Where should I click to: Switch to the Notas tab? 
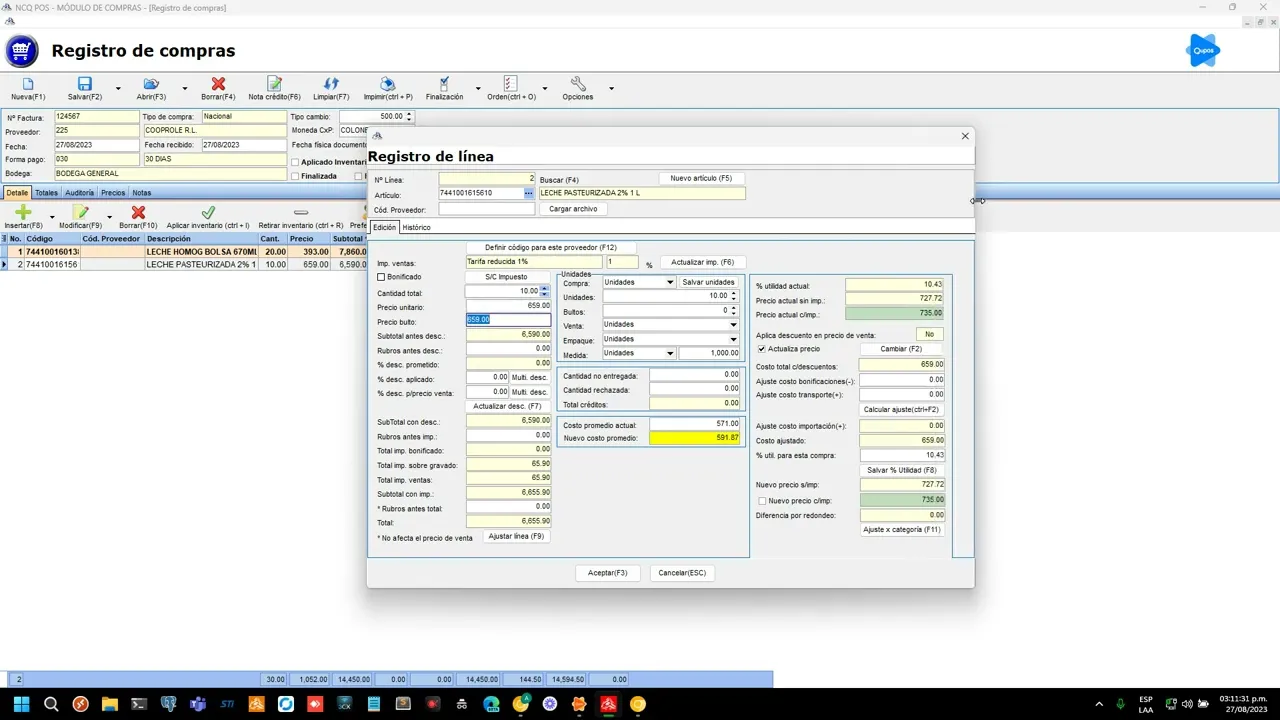(142, 193)
